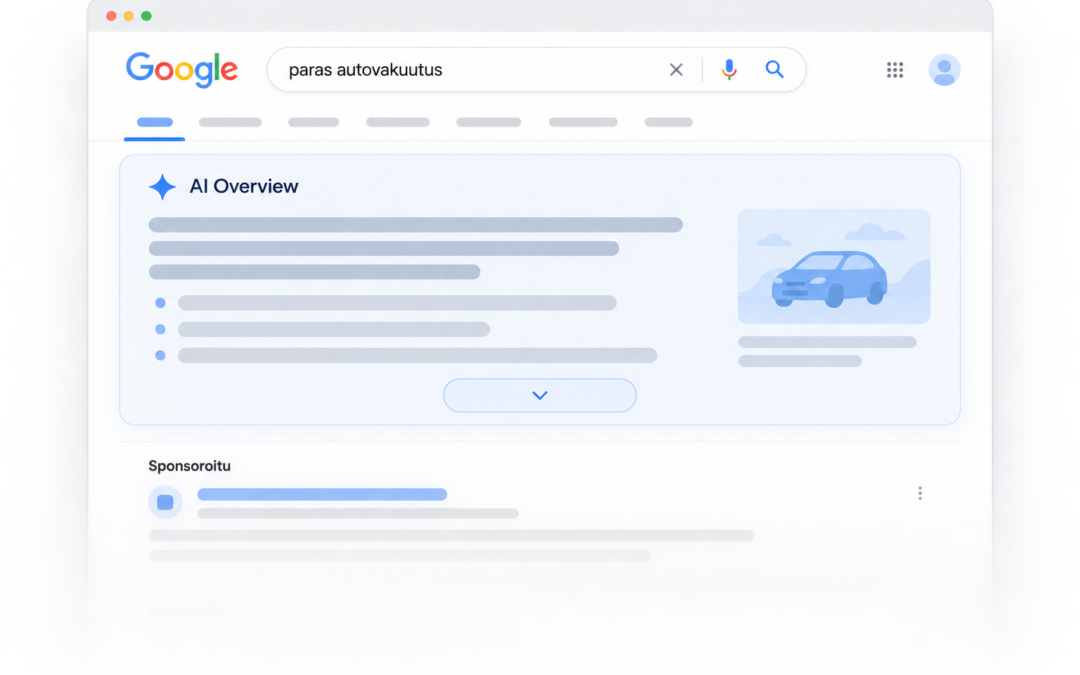Click the AI Overview sparkle icon
This screenshot has width=1080, height=675.
[163, 187]
